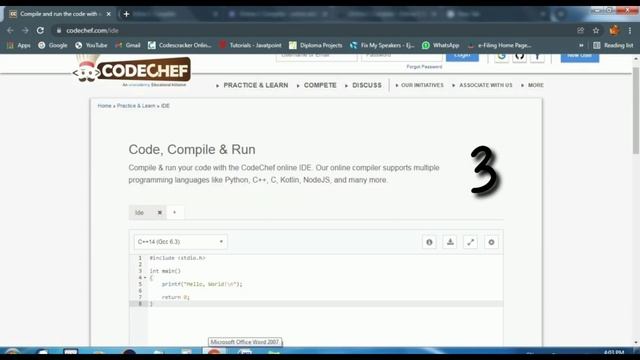The image size is (640, 360).
Task: Close the CodeChef browser tab
Action: (x=109, y=14)
